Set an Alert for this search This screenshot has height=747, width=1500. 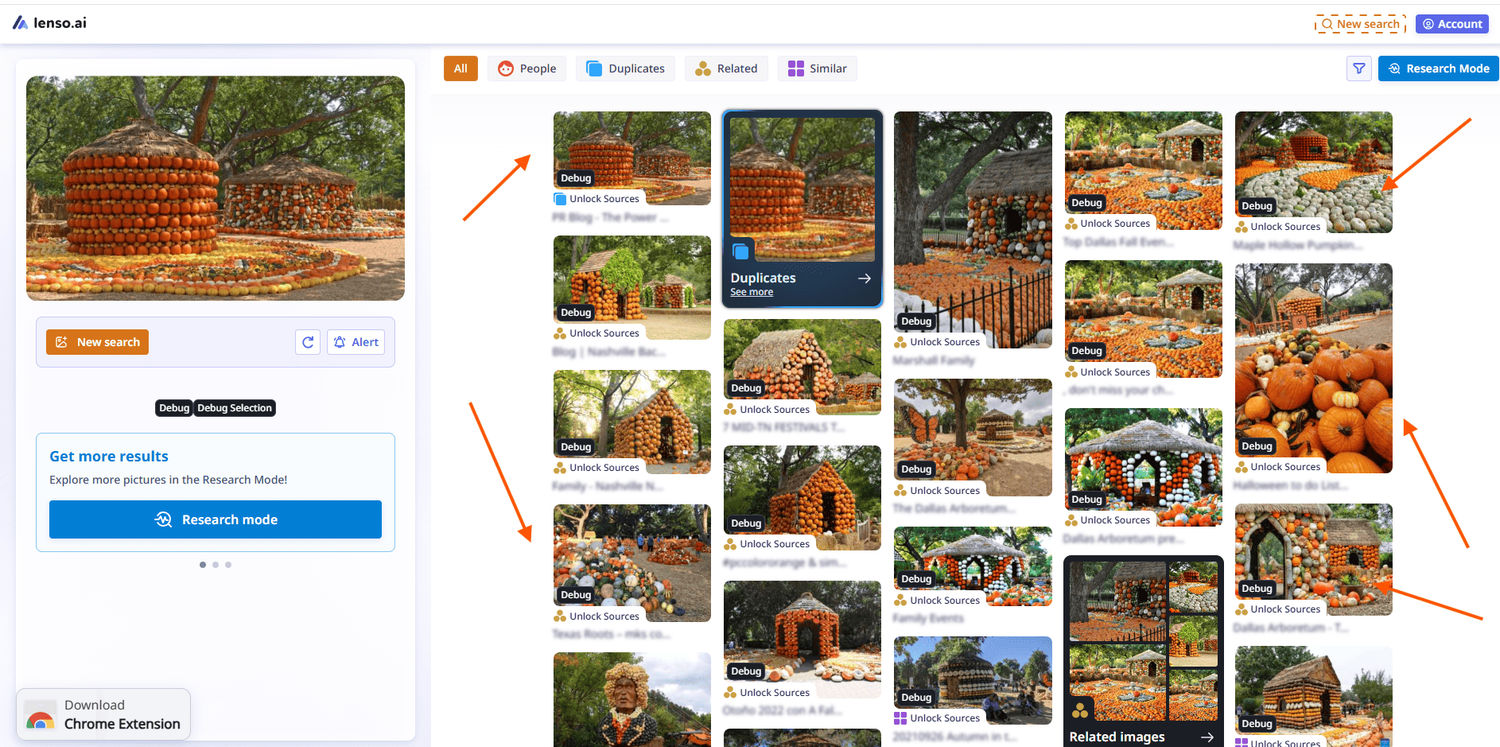(x=356, y=342)
